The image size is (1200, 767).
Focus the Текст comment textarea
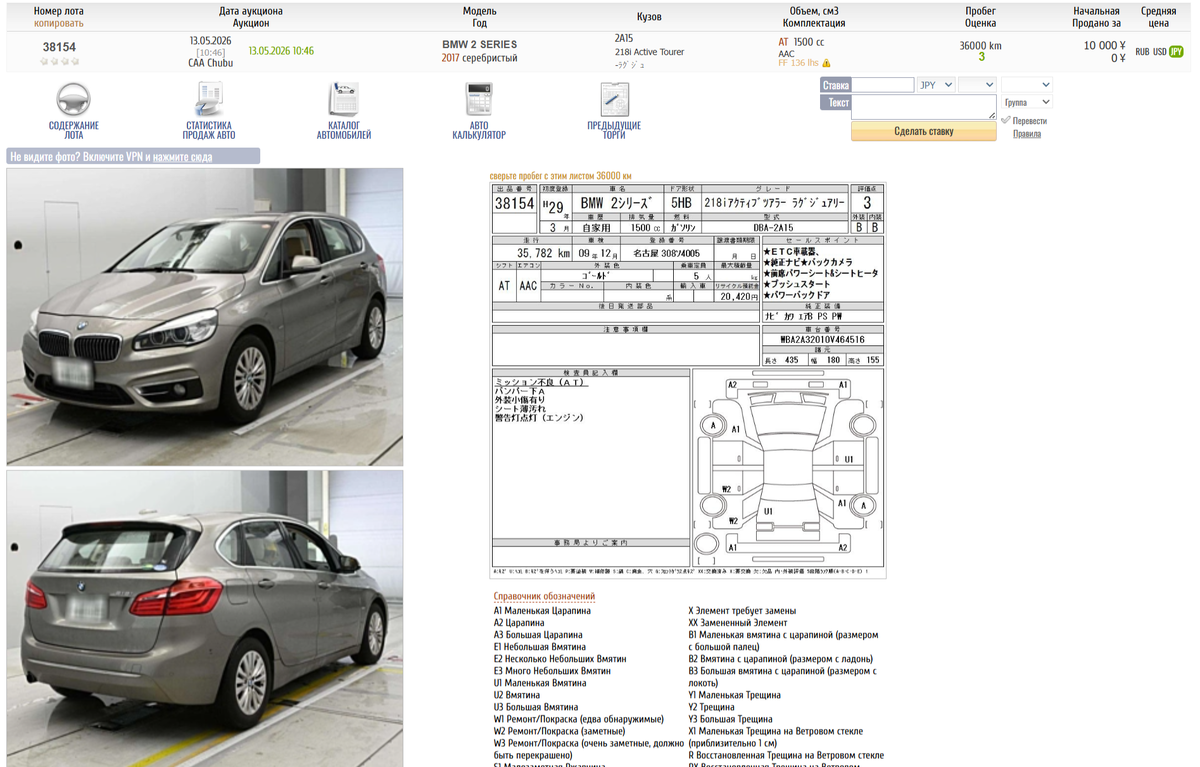[924, 108]
